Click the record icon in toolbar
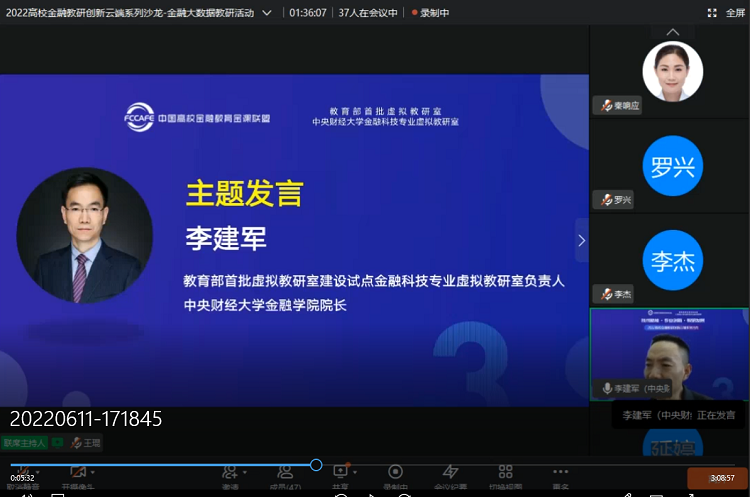The image size is (750, 497). coord(395,472)
